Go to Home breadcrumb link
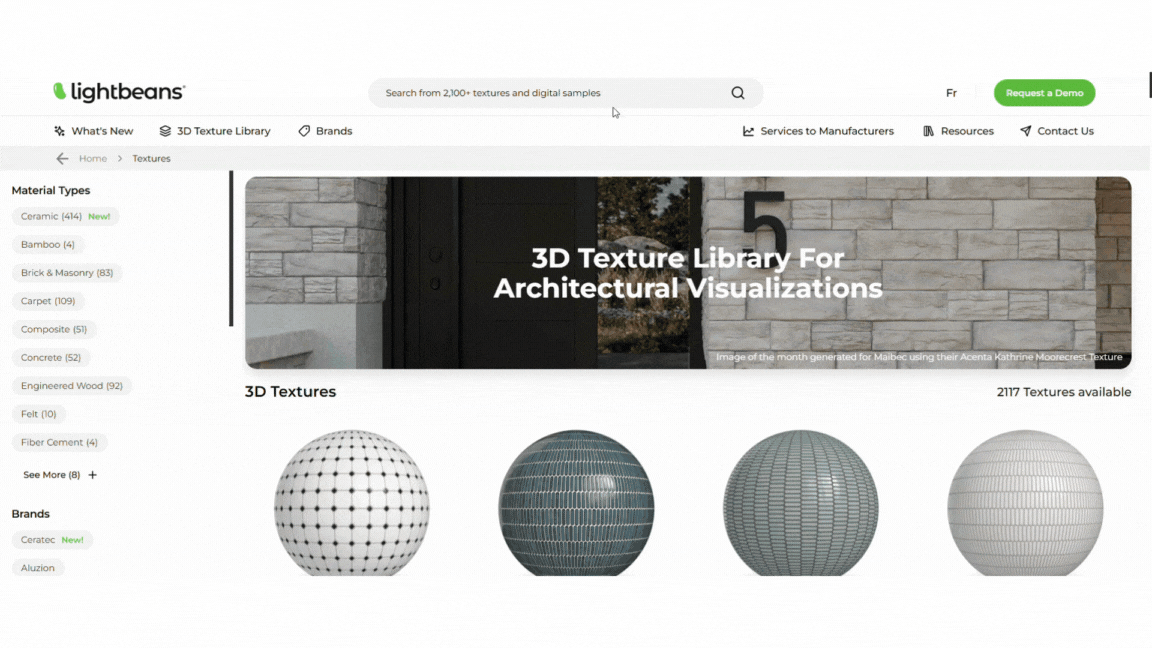This screenshot has width=1152, height=648. tap(93, 159)
